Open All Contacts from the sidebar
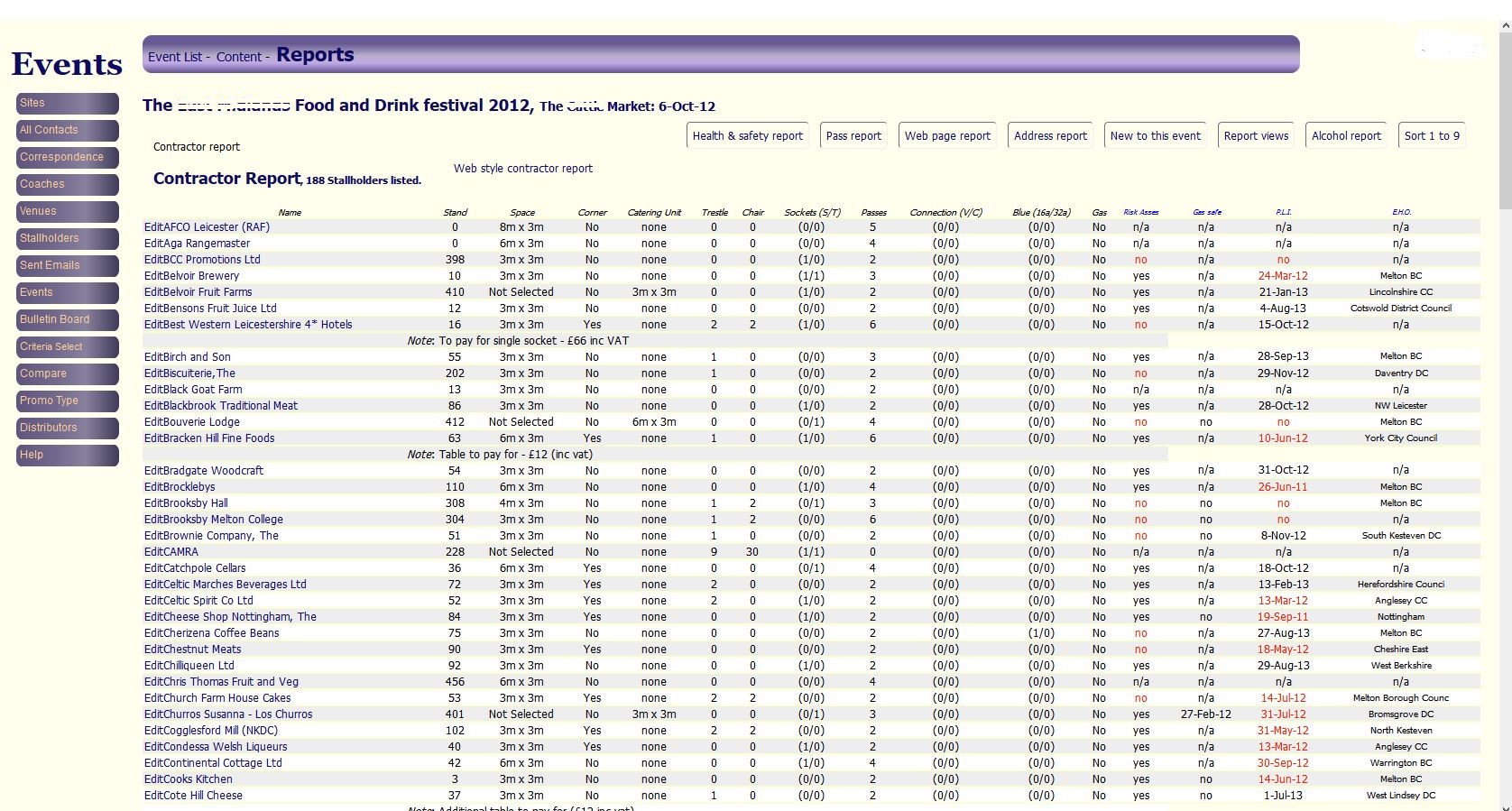1512x811 pixels. [67, 130]
